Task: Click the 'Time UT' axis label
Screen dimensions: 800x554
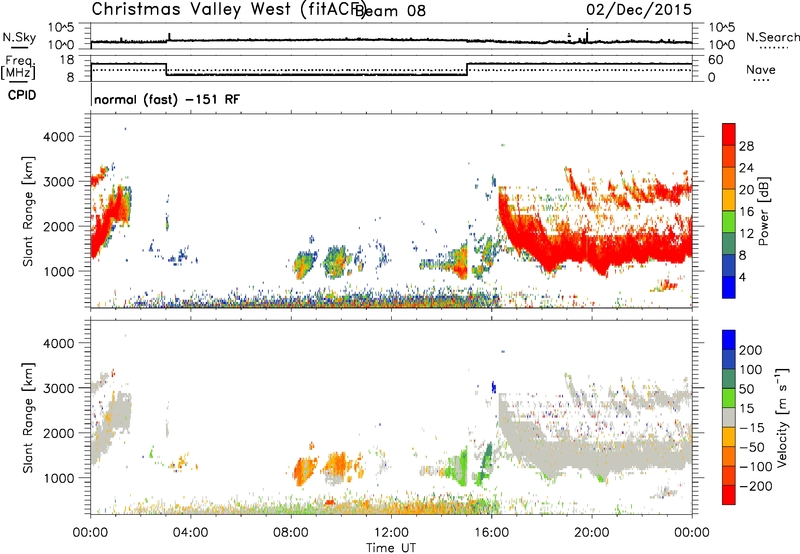Action: tap(391, 548)
